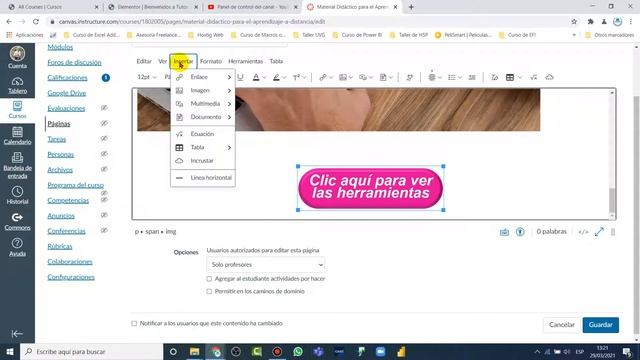This screenshot has height=360, width=640.
Task: Select the pink Clic aquí image
Action: click(371, 188)
